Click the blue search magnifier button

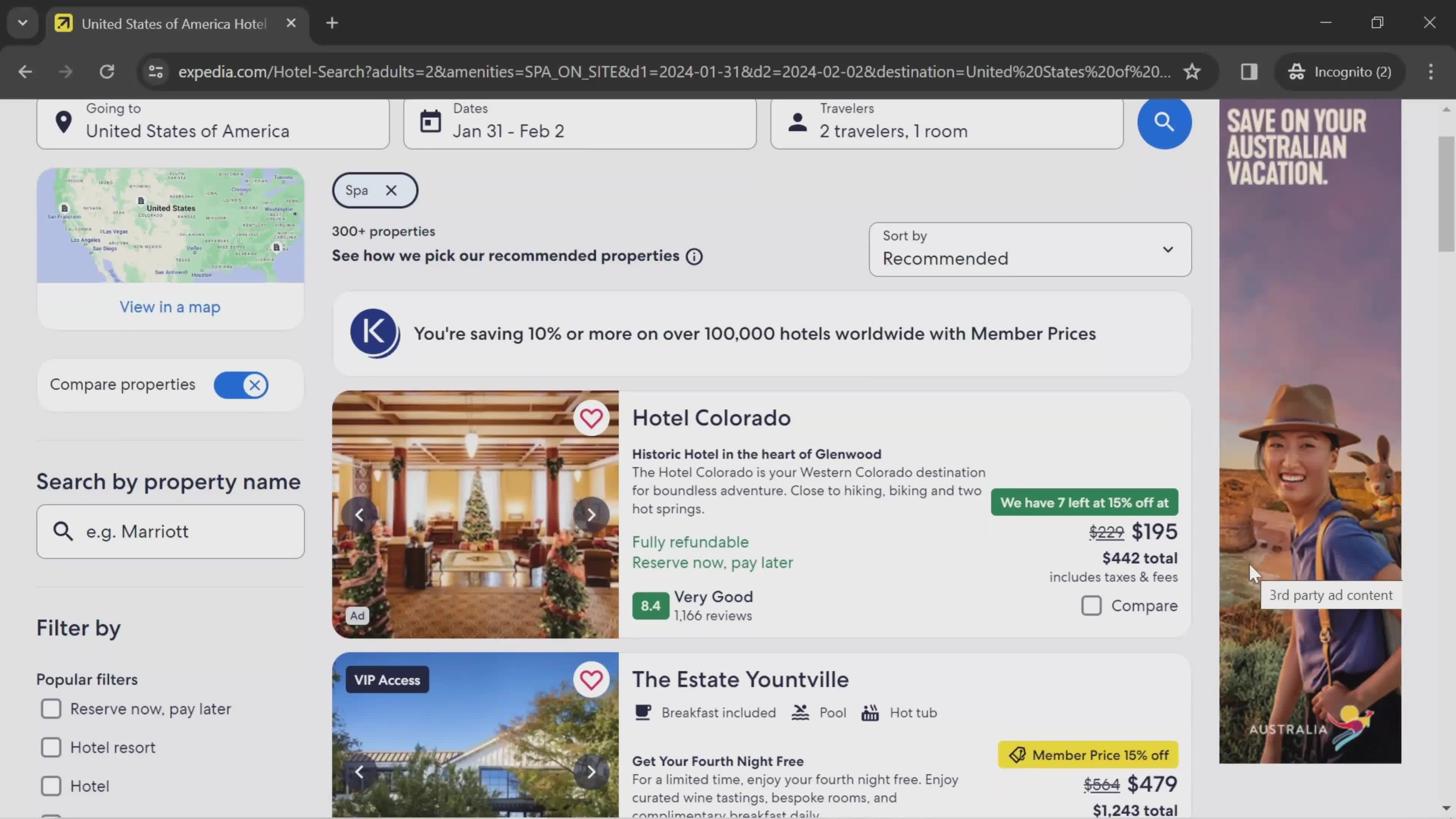[x=1164, y=122]
